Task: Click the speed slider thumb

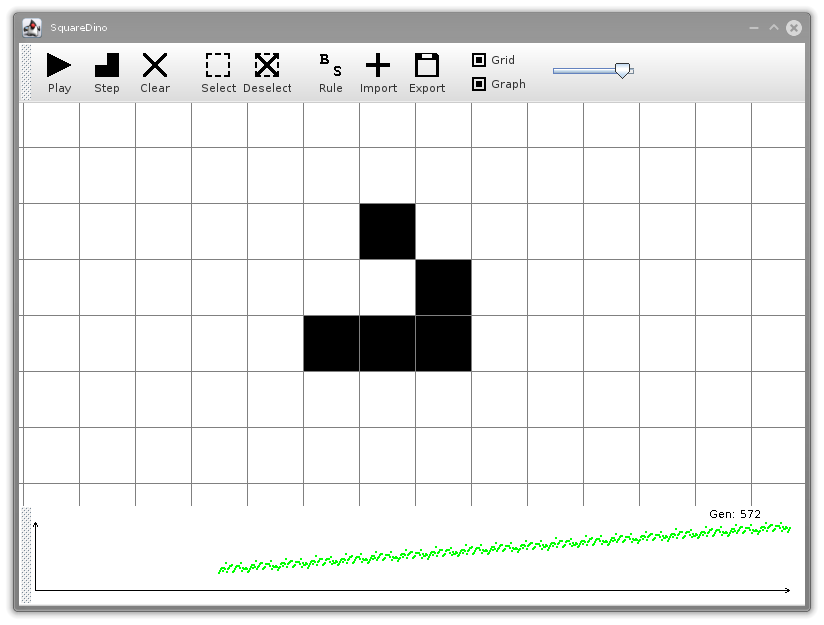Action: point(622,70)
